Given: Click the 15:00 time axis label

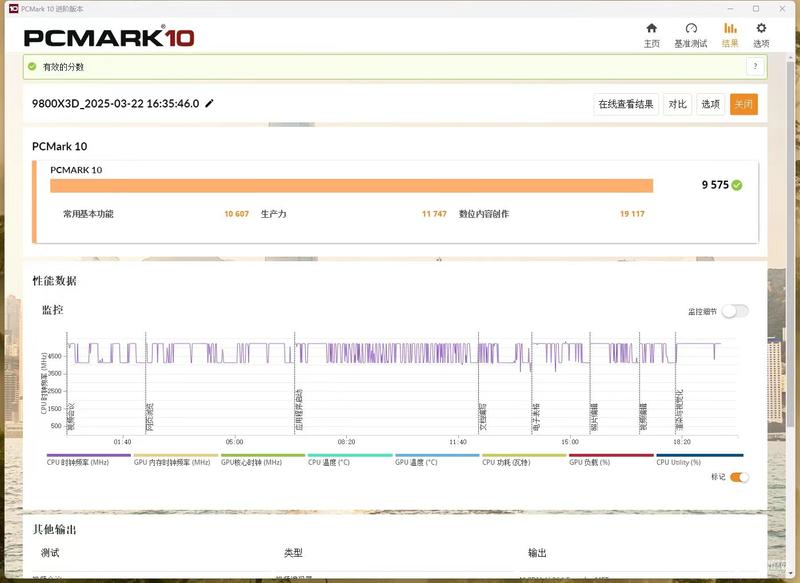Looking at the screenshot, I should click(x=570, y=442).
